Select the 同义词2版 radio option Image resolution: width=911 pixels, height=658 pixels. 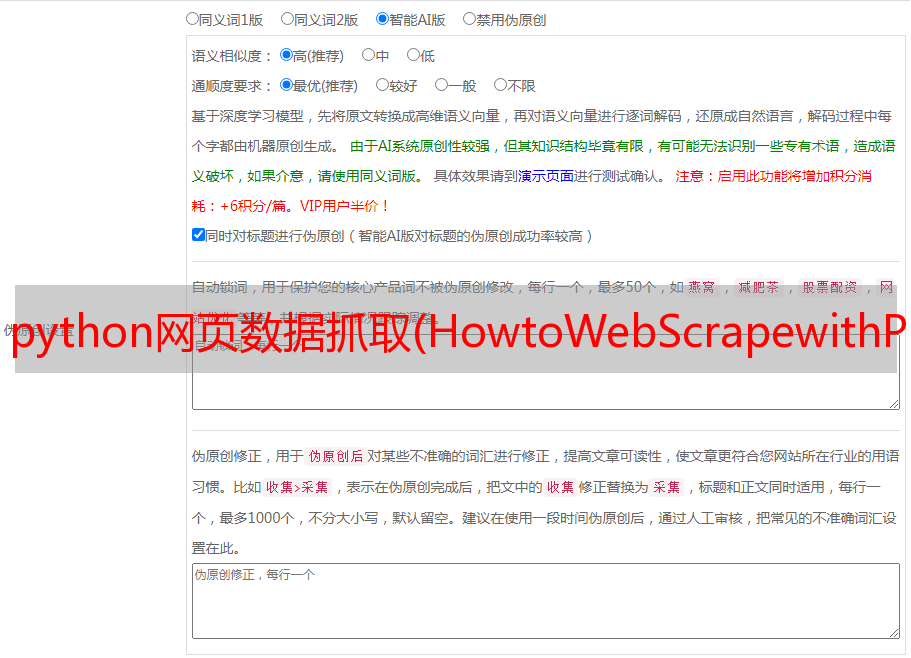tap(287, 19)
